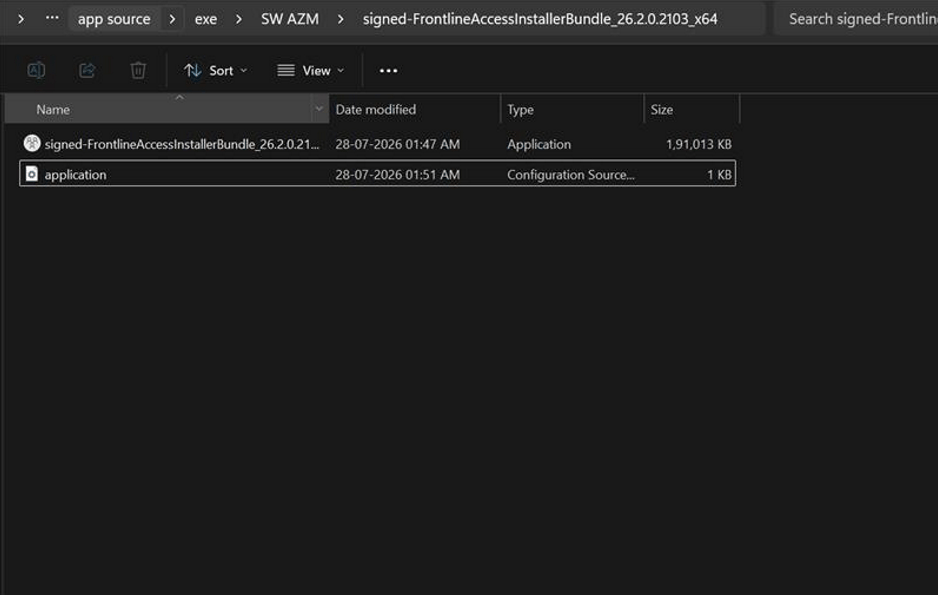Click the Delete trash icon
This screenshot has height=595, width=938.
(x=138, y=71)
